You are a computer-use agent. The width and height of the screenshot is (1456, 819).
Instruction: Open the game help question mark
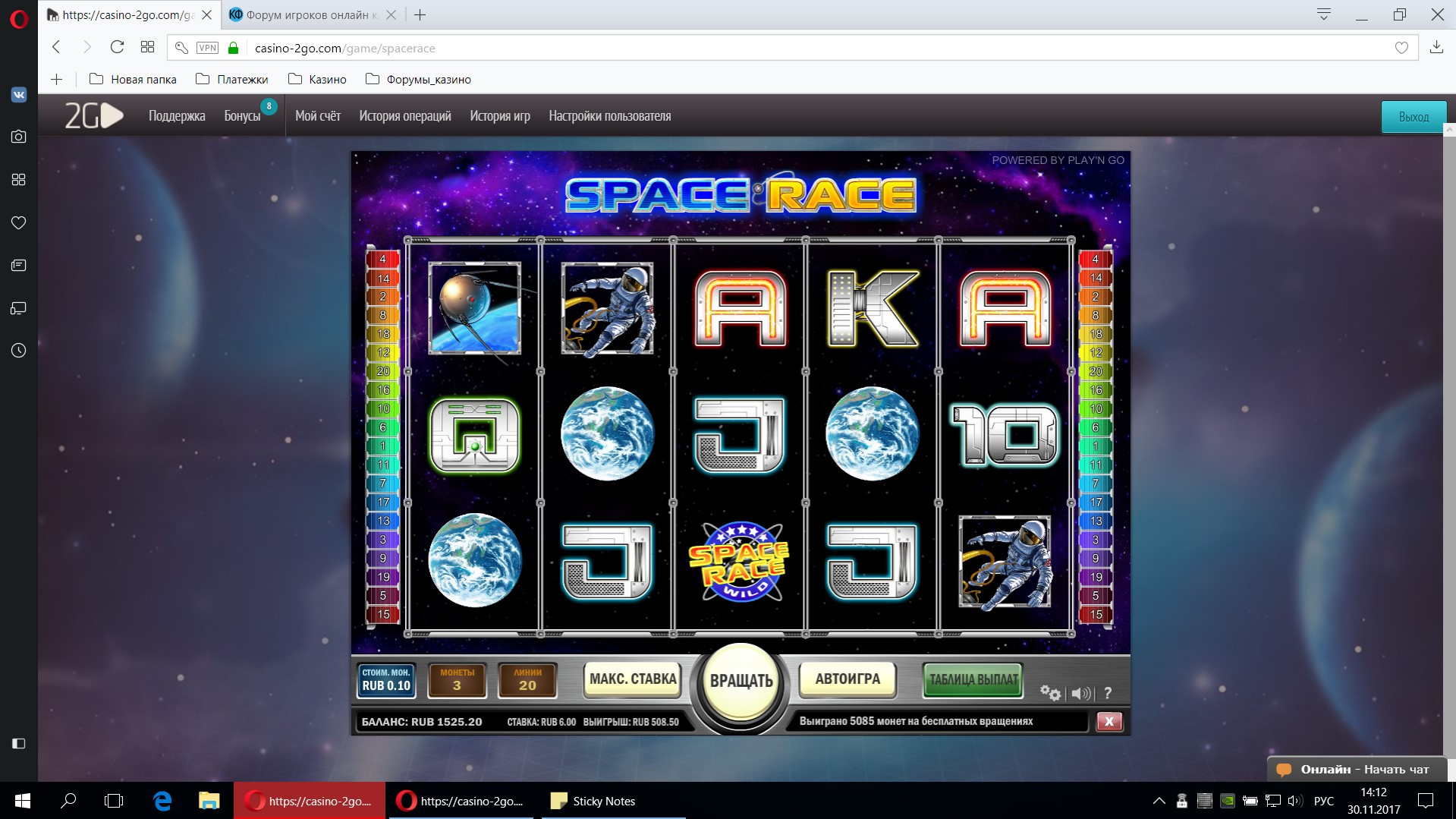(x=1108, y=693)
